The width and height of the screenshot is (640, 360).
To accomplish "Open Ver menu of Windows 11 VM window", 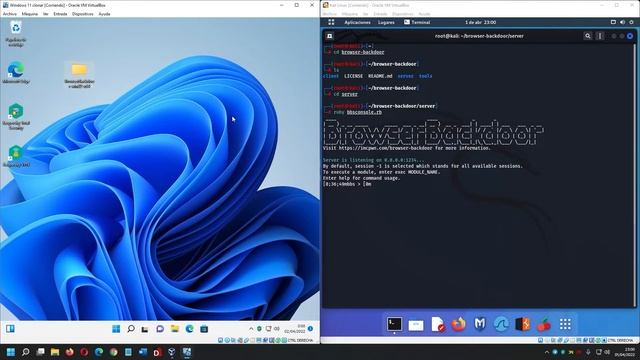I will (46, 14).
